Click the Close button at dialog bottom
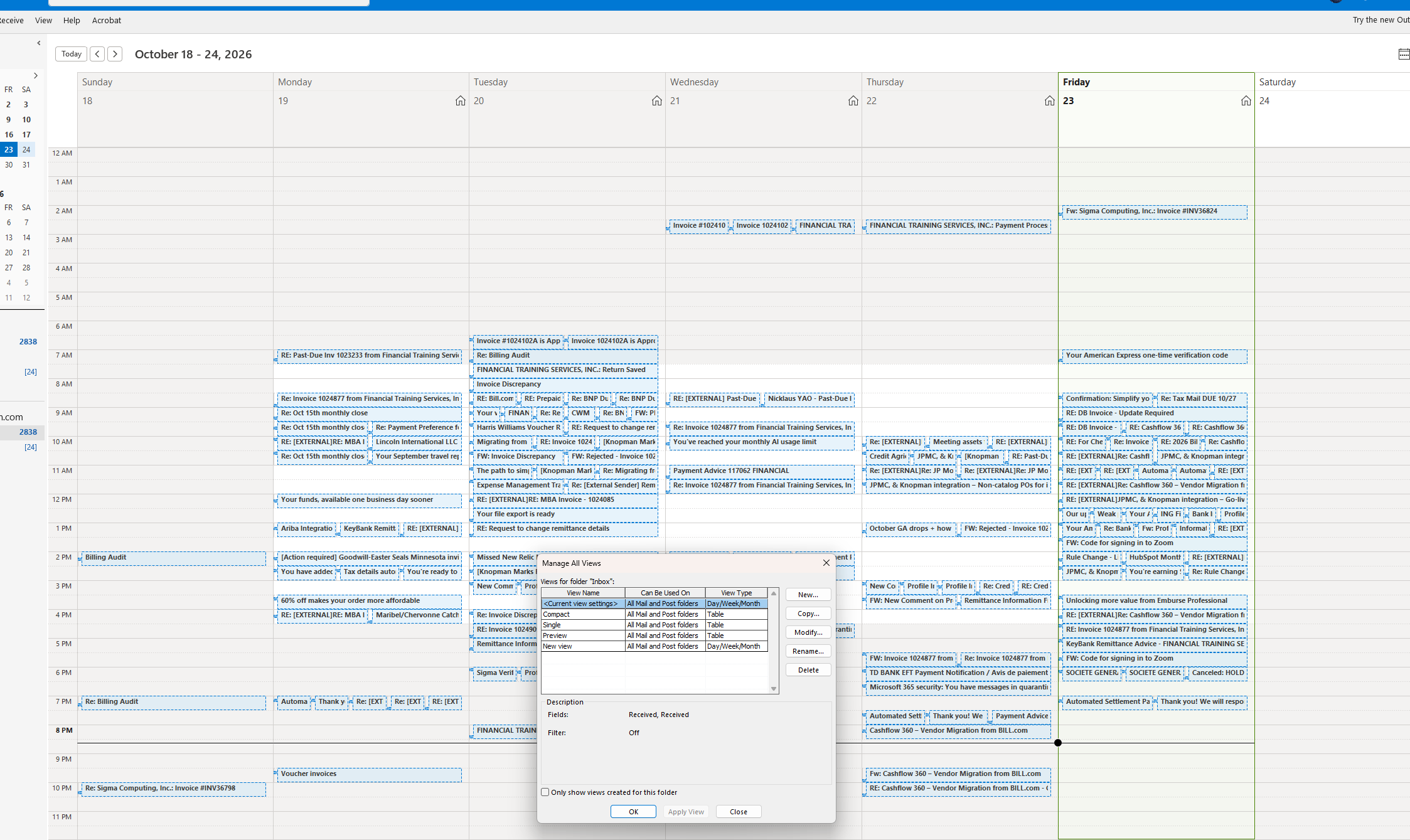1410x840 pixels. coord(739,812)
